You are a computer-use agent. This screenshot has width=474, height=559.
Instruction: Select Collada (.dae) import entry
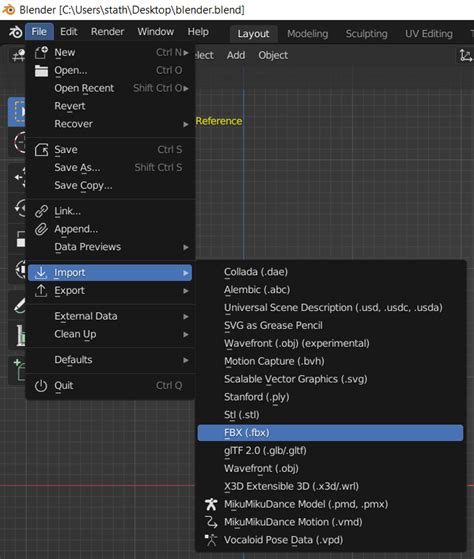[330, 272]
